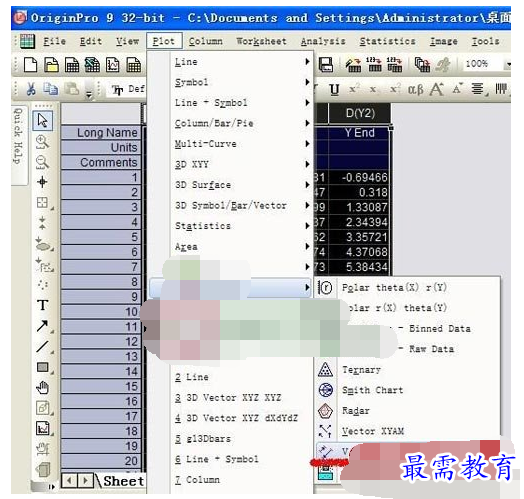Screen dimensions: 524x499
Task: Open the 100% zoom combo box
Action: pos(486,64)
